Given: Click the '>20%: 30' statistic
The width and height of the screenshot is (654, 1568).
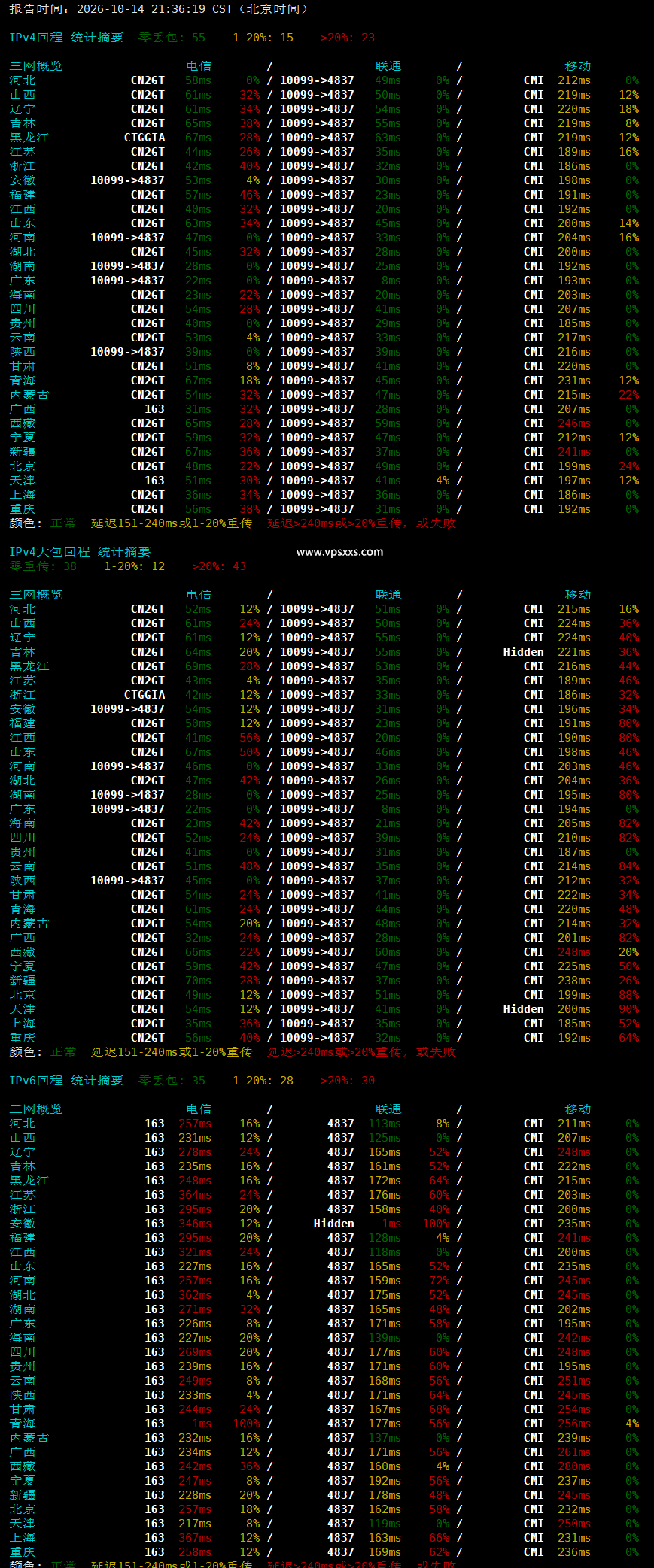Looking at the screenshot, I should pos(348,1081).
